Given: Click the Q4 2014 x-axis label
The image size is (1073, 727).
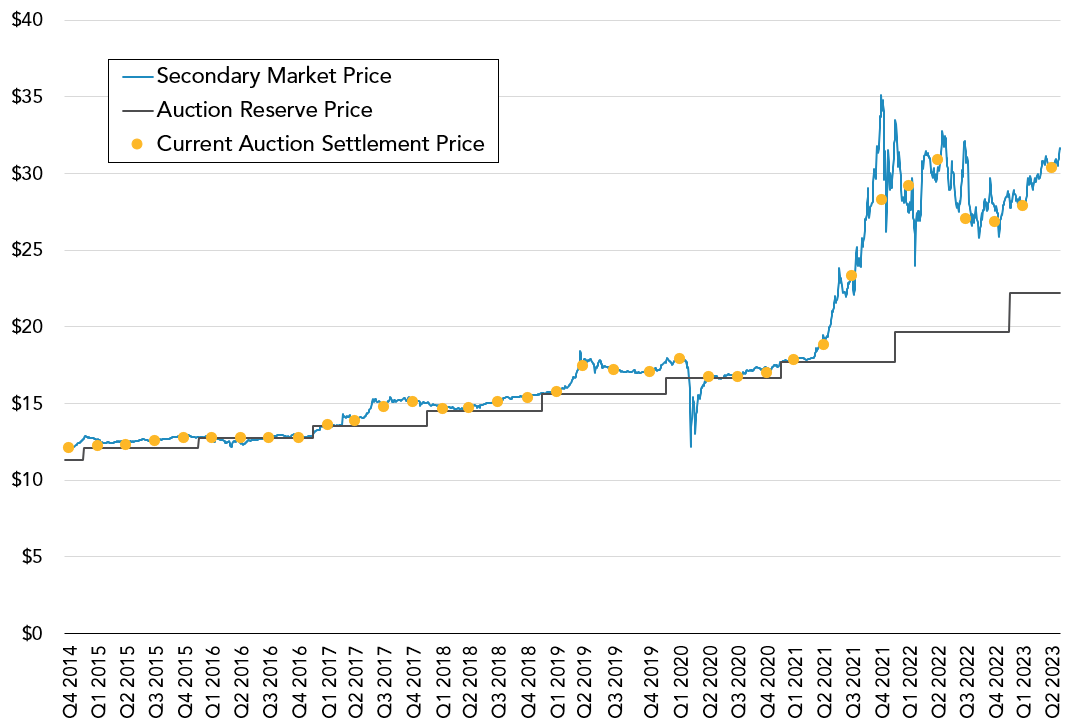Looking at the screenshot, I should point(72,681).
